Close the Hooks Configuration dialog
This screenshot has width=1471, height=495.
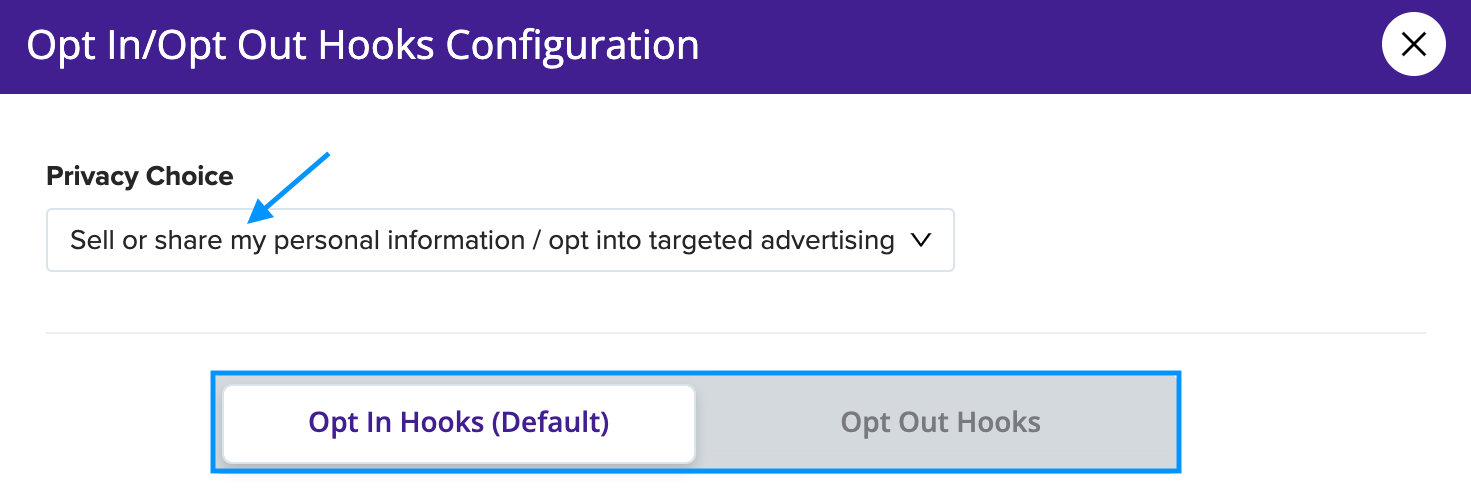pyautogui.click(x=1413, y=45)
